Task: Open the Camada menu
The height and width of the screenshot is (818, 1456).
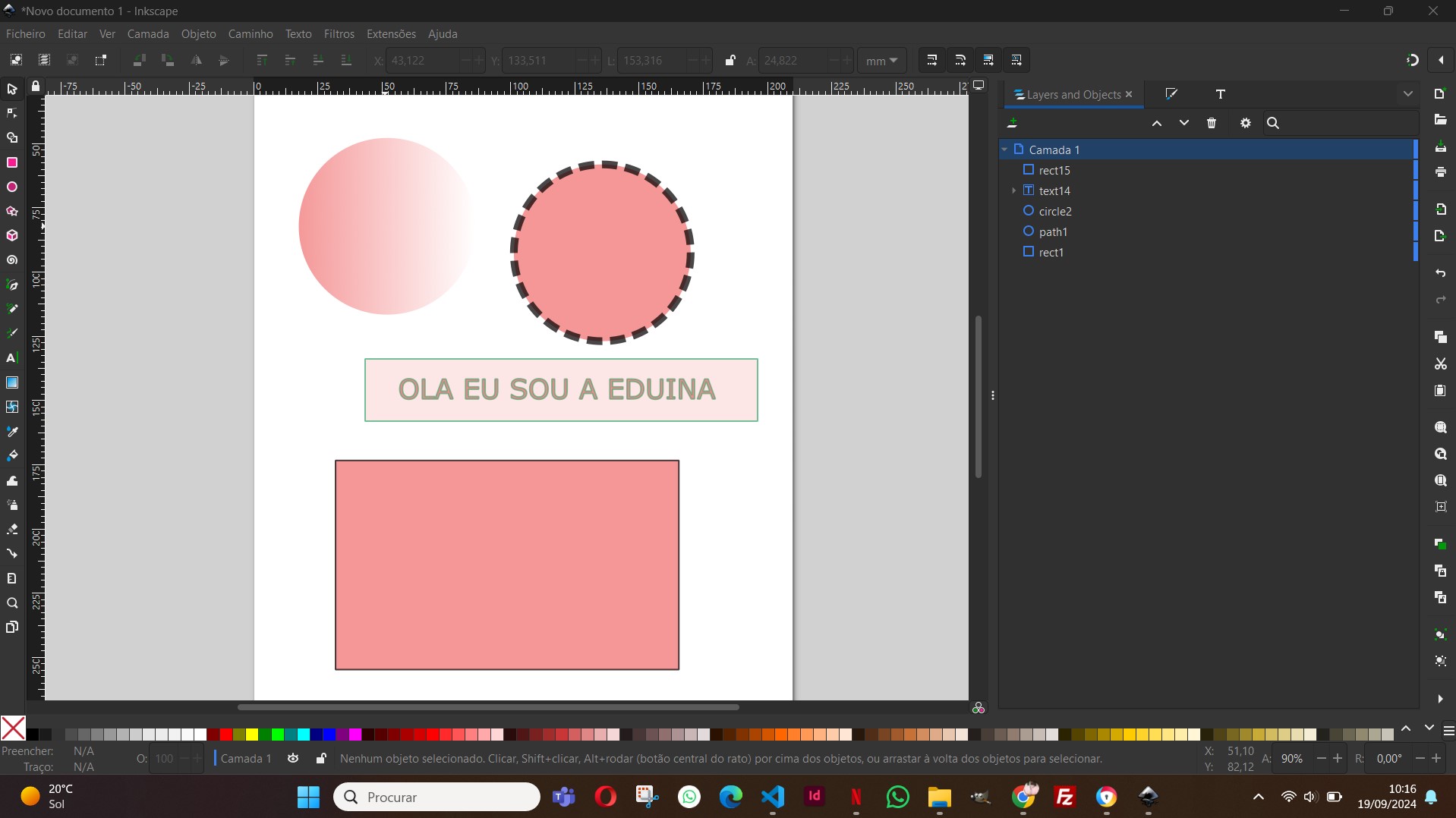Action: click(148, 34)
